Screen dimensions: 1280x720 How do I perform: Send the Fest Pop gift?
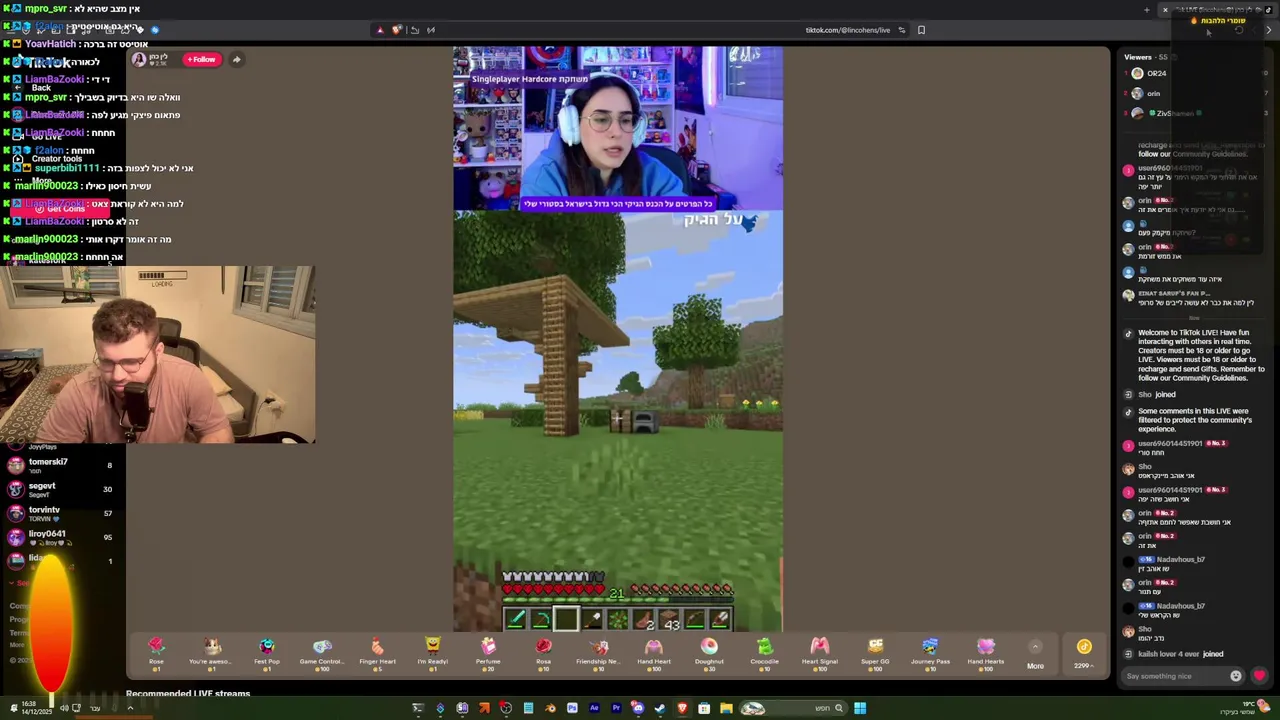coord(267,653)
